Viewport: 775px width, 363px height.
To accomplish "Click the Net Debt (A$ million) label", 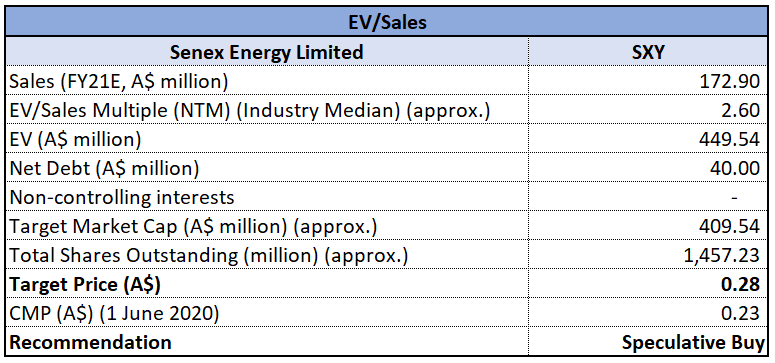I will (104, 168).
